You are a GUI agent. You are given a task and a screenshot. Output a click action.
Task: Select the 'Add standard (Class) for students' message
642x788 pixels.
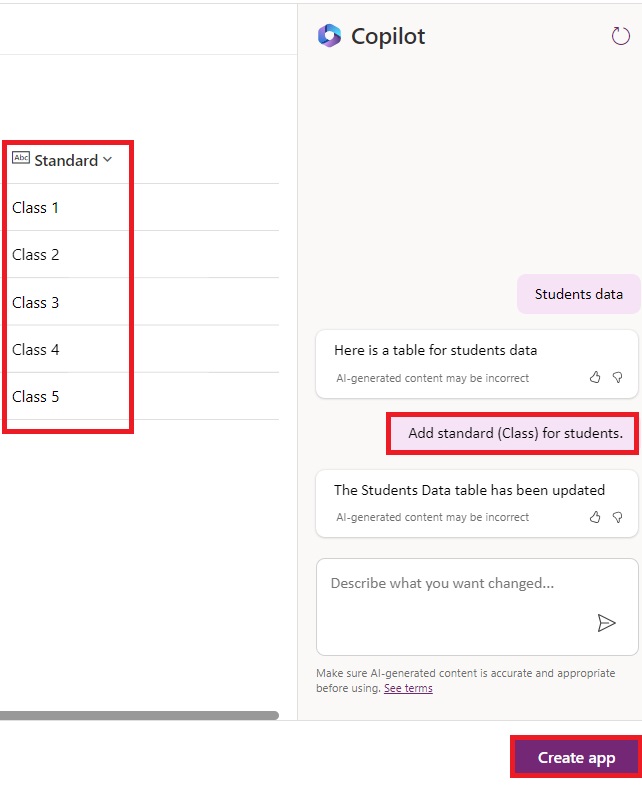coord(515,433)
